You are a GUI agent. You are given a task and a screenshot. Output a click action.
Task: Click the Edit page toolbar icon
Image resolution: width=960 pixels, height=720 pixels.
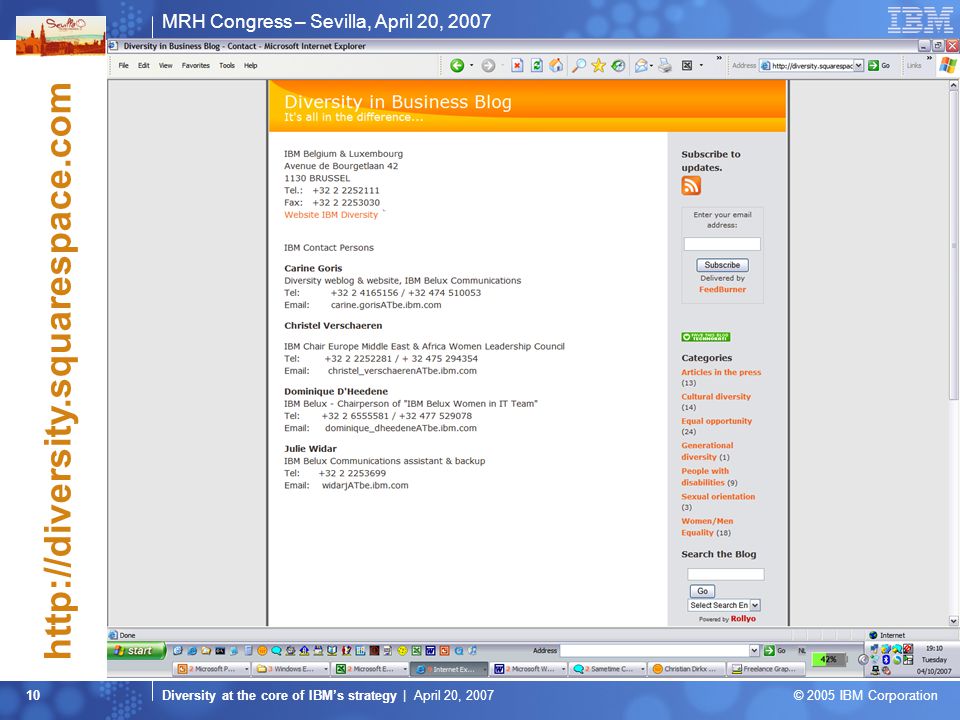687,66
